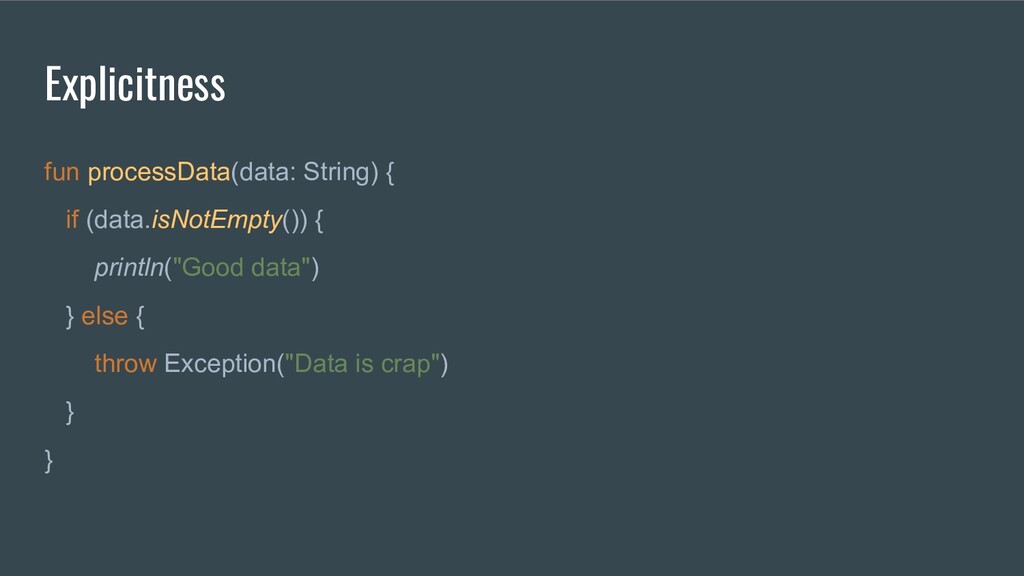Click the Explicitness slide title

pos(135,84)
